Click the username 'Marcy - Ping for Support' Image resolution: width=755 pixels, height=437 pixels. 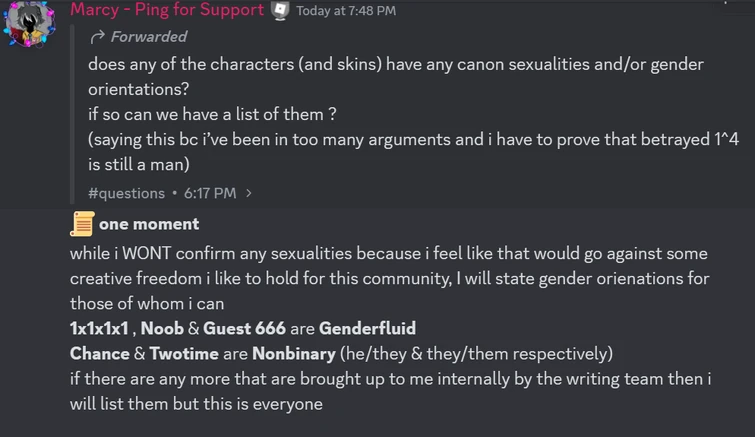pyautogui.click(x=167, y=10)
